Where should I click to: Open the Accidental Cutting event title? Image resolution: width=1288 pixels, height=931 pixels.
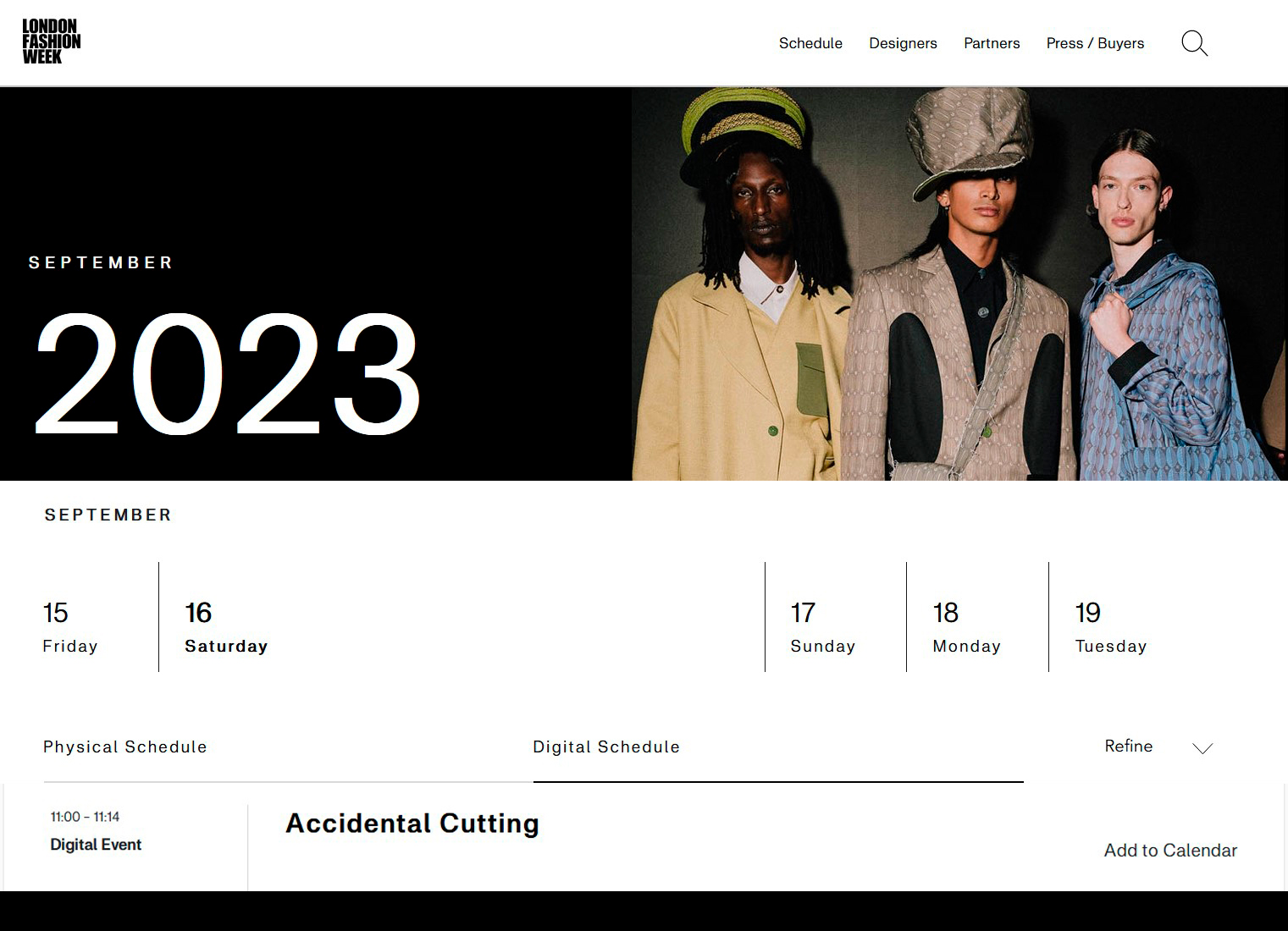(x=412, y=824)
